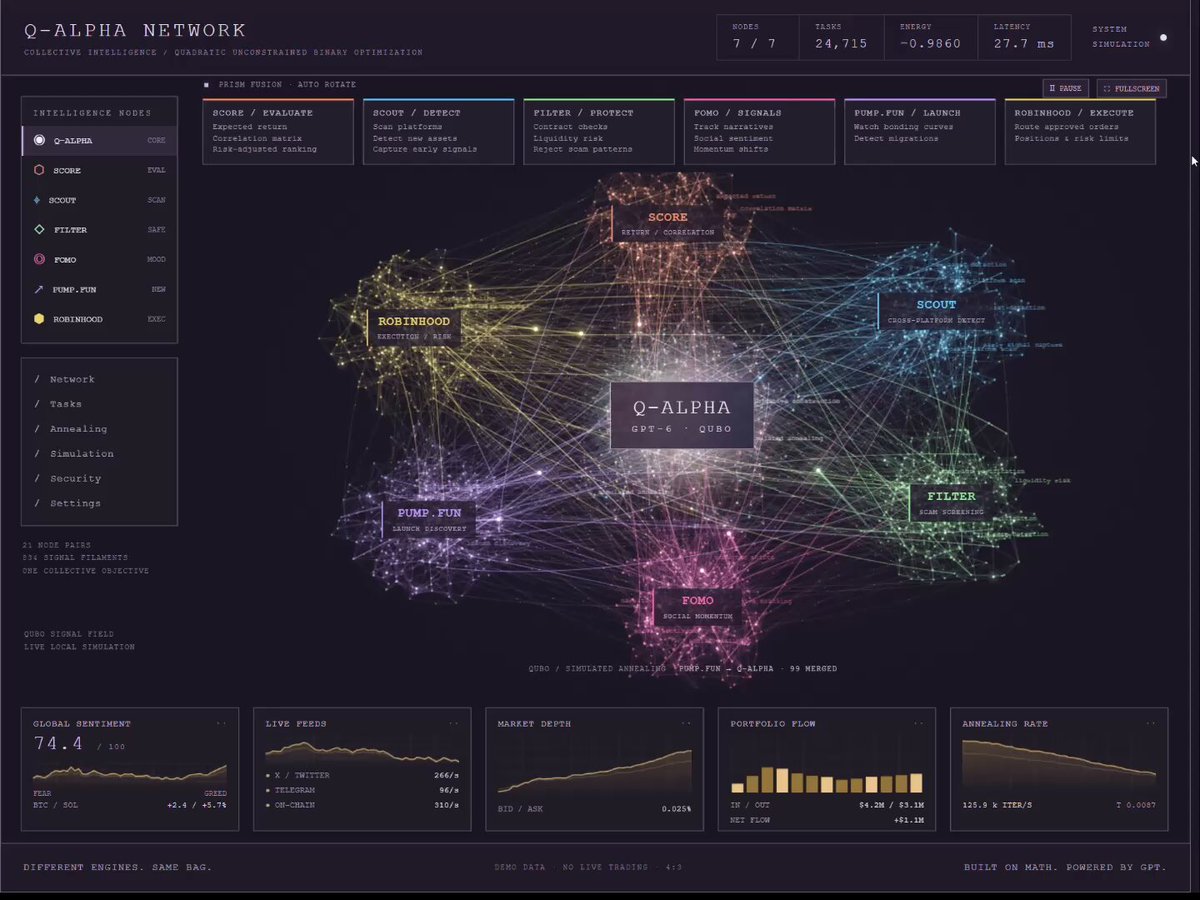
Task: Click the SCOUT Cross-Platform Detect graph node
Action: coord(936,311)
